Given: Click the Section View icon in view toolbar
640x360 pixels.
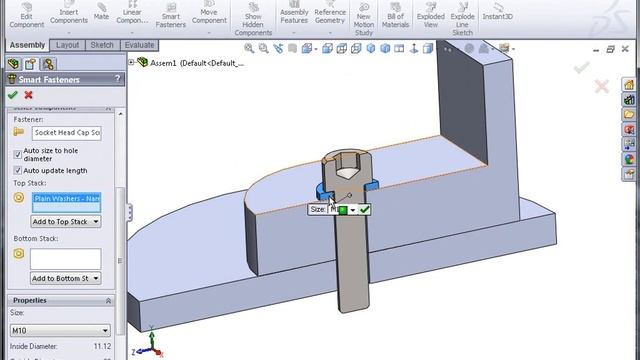Looking at the screenshot, I should tap(292, 48).
